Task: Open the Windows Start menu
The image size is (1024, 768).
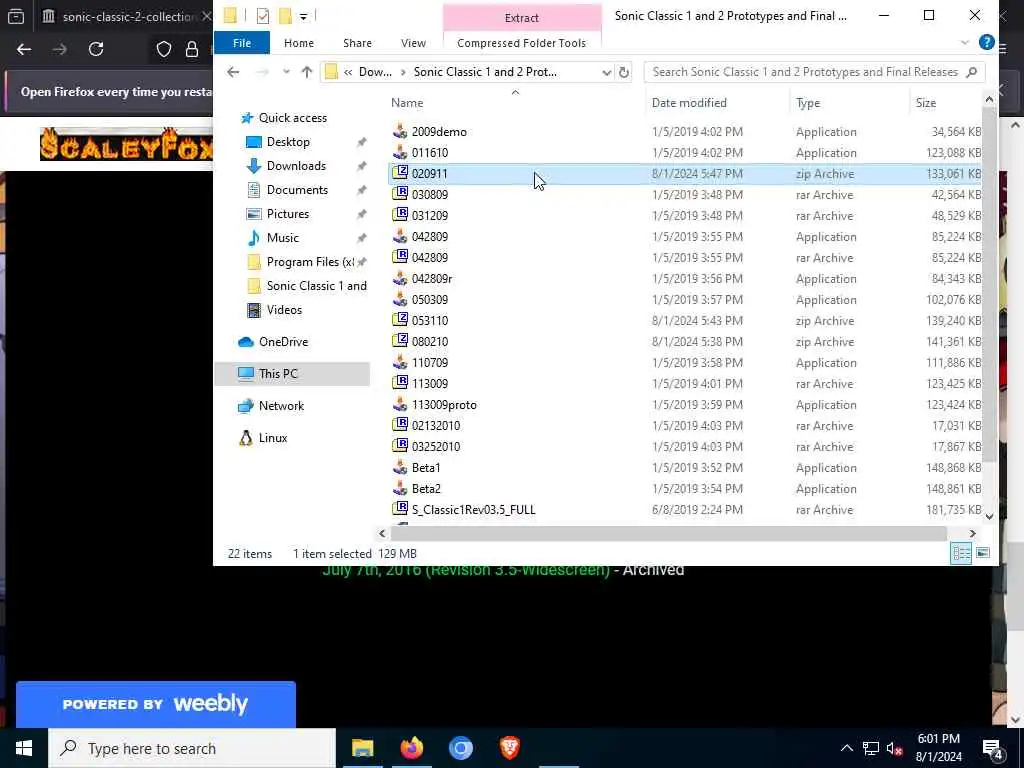Action: coord(24,748)
